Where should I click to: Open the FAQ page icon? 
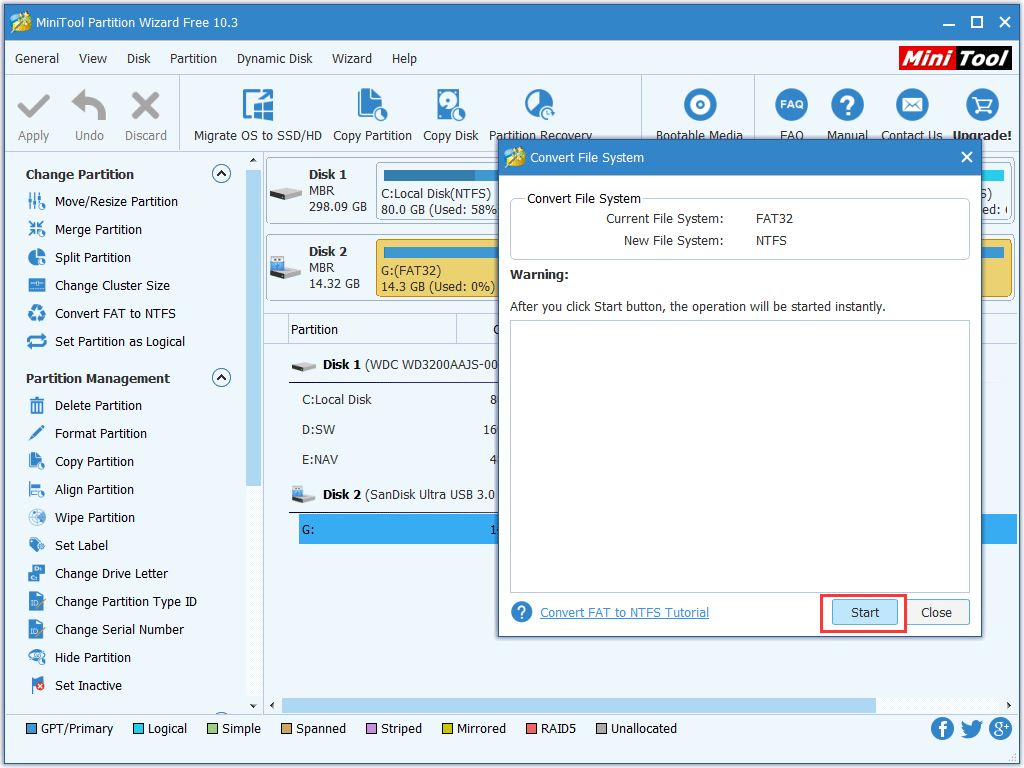point(792,104)
